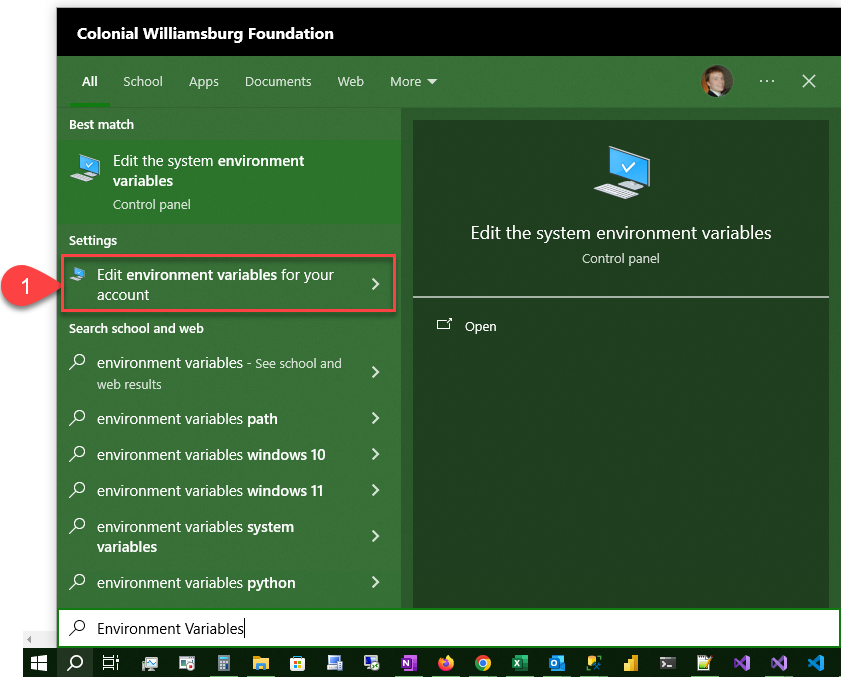
Task: Close the search panel with X
Action: click(x=809, y=81)
